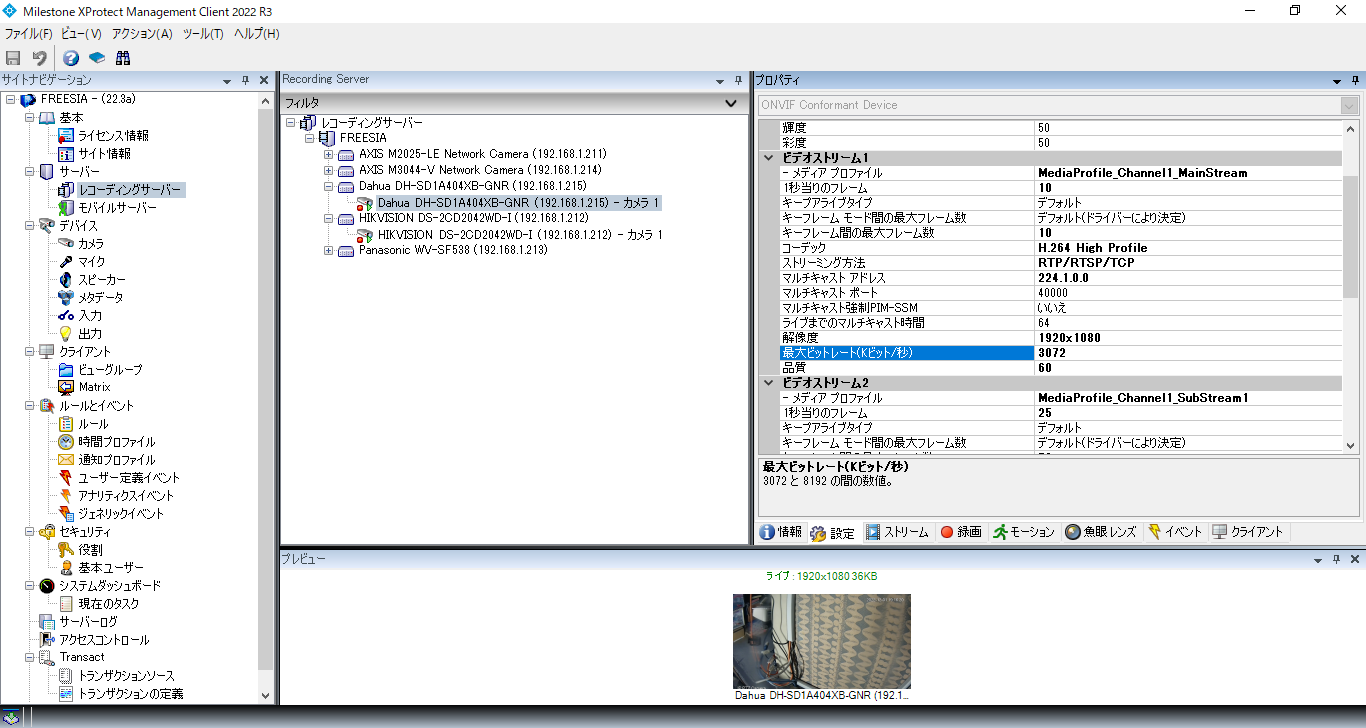This screenshot has width=1366, height=728.
Task: Collapse the デバイス tree node
Action: [30, 226]
